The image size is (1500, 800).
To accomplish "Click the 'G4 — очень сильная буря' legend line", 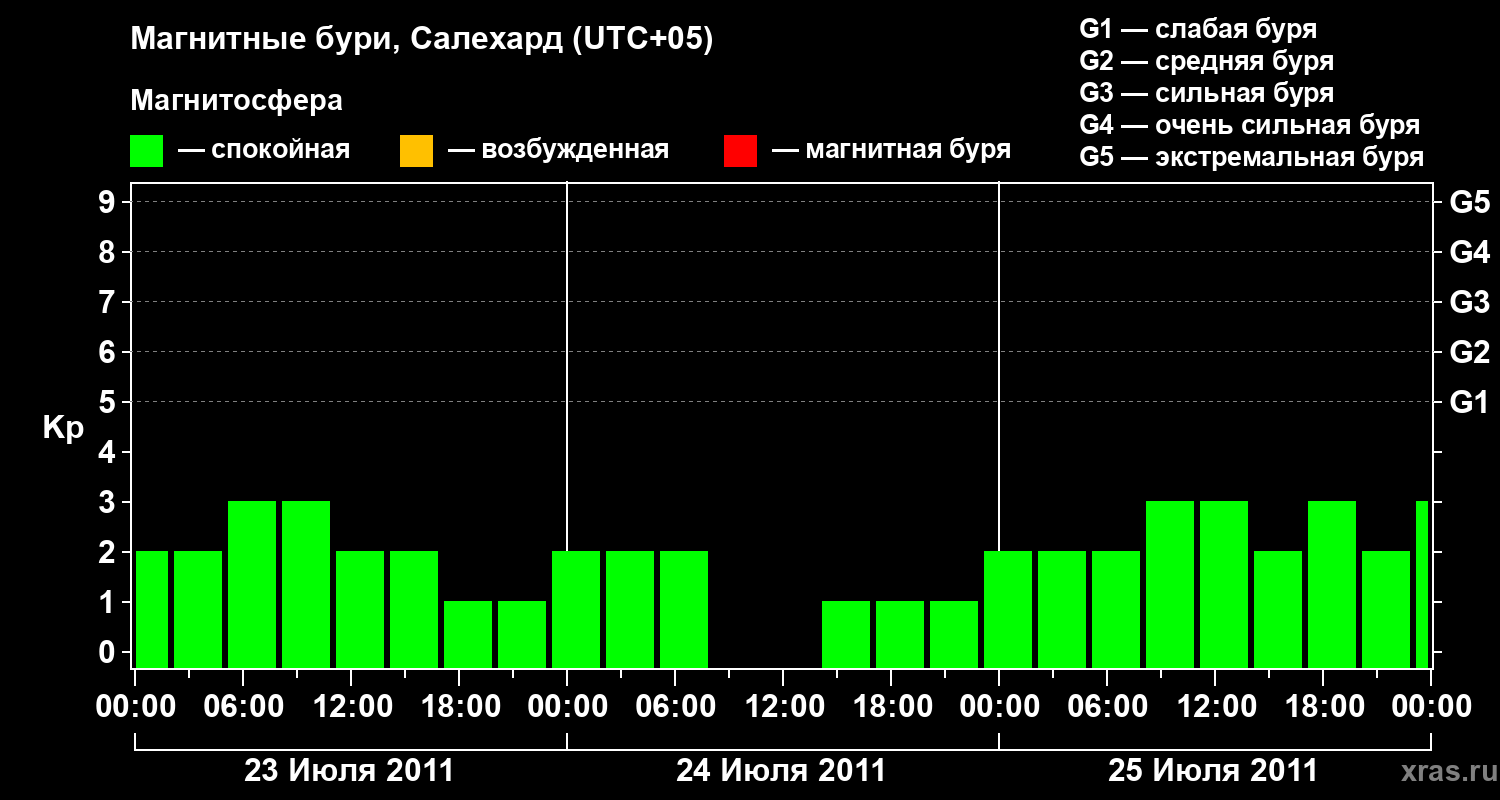I will click(x=1250, y=125).
